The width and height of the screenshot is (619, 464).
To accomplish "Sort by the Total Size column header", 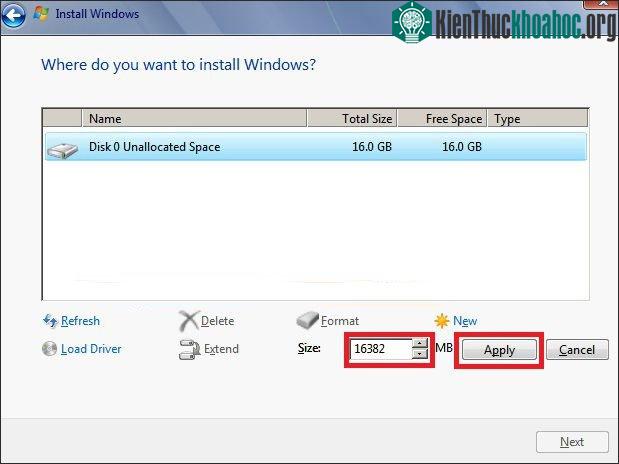I will 352,118.
